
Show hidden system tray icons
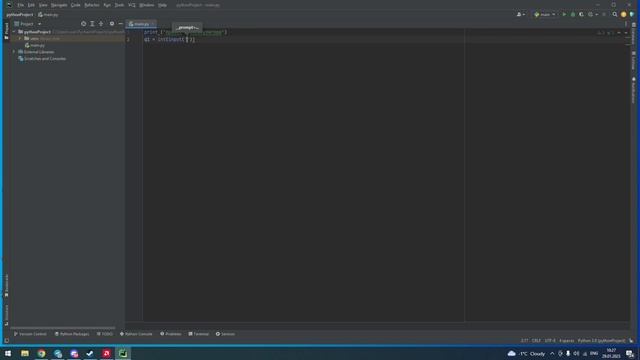[552, 353]
